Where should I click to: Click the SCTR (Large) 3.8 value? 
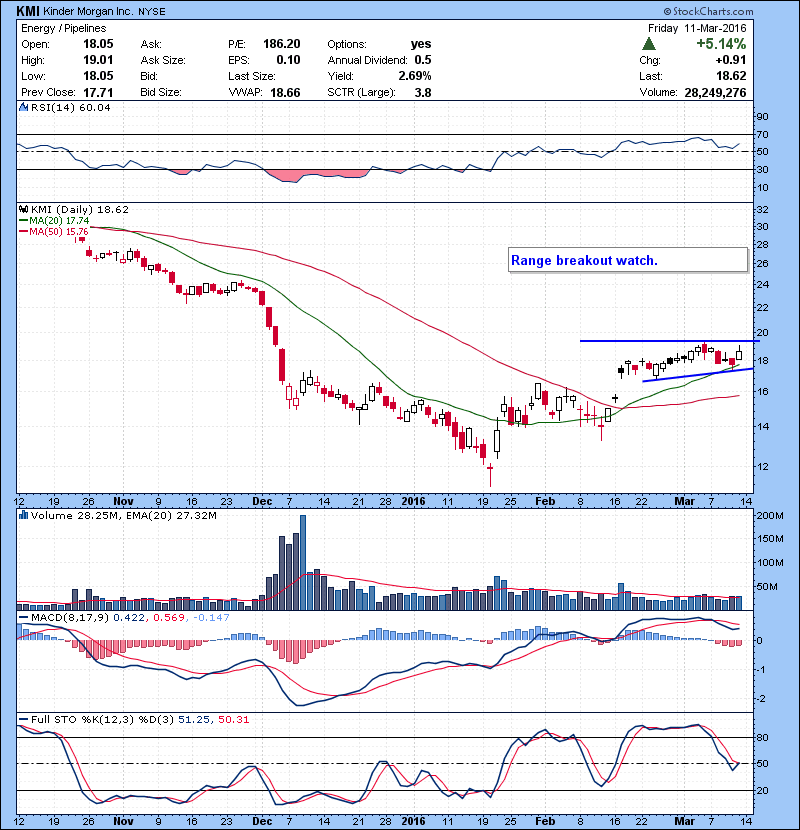tap(423, 92)
